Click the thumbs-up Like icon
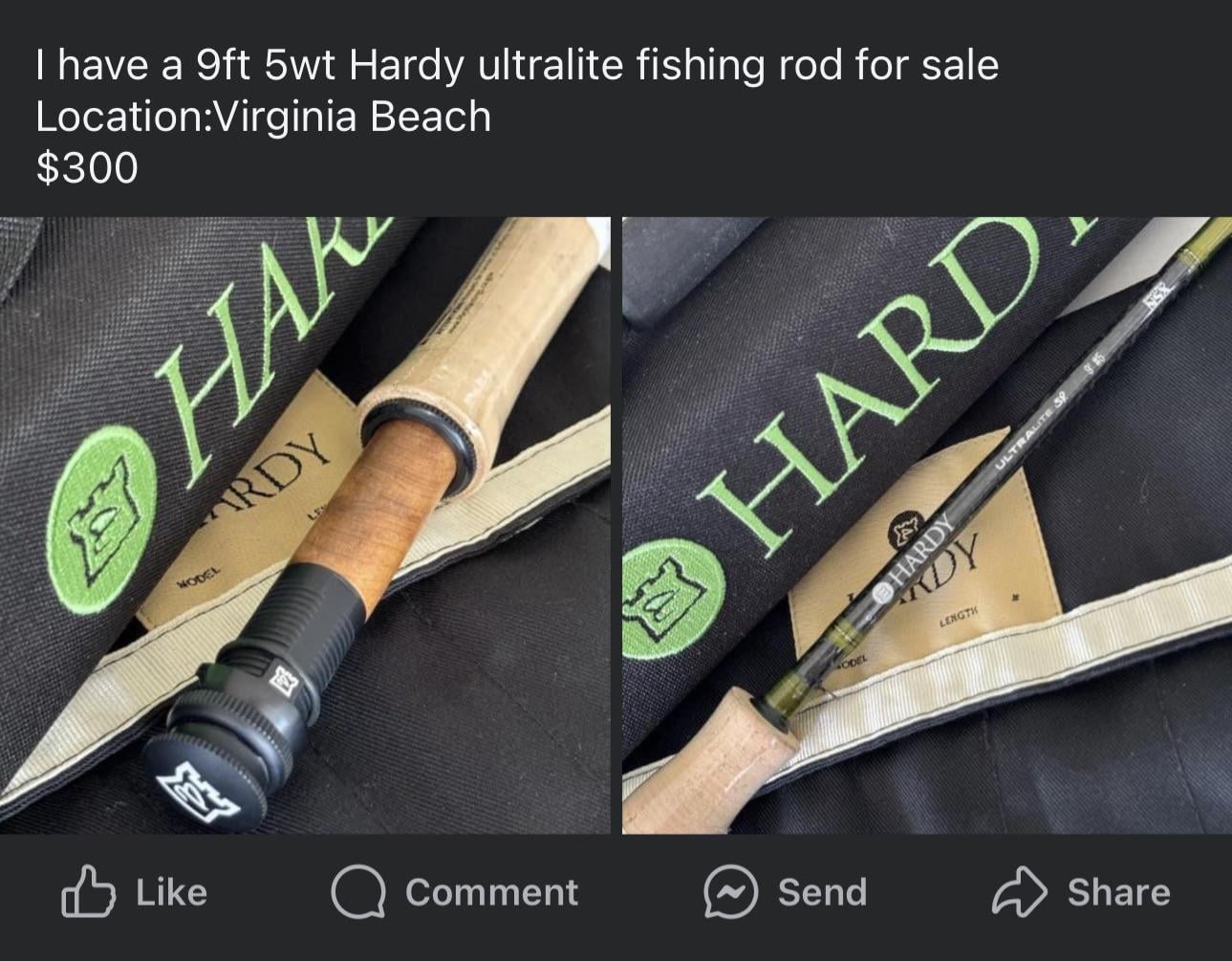The height and width of the screenshot is (961, 1232). (x=88, y=891)
